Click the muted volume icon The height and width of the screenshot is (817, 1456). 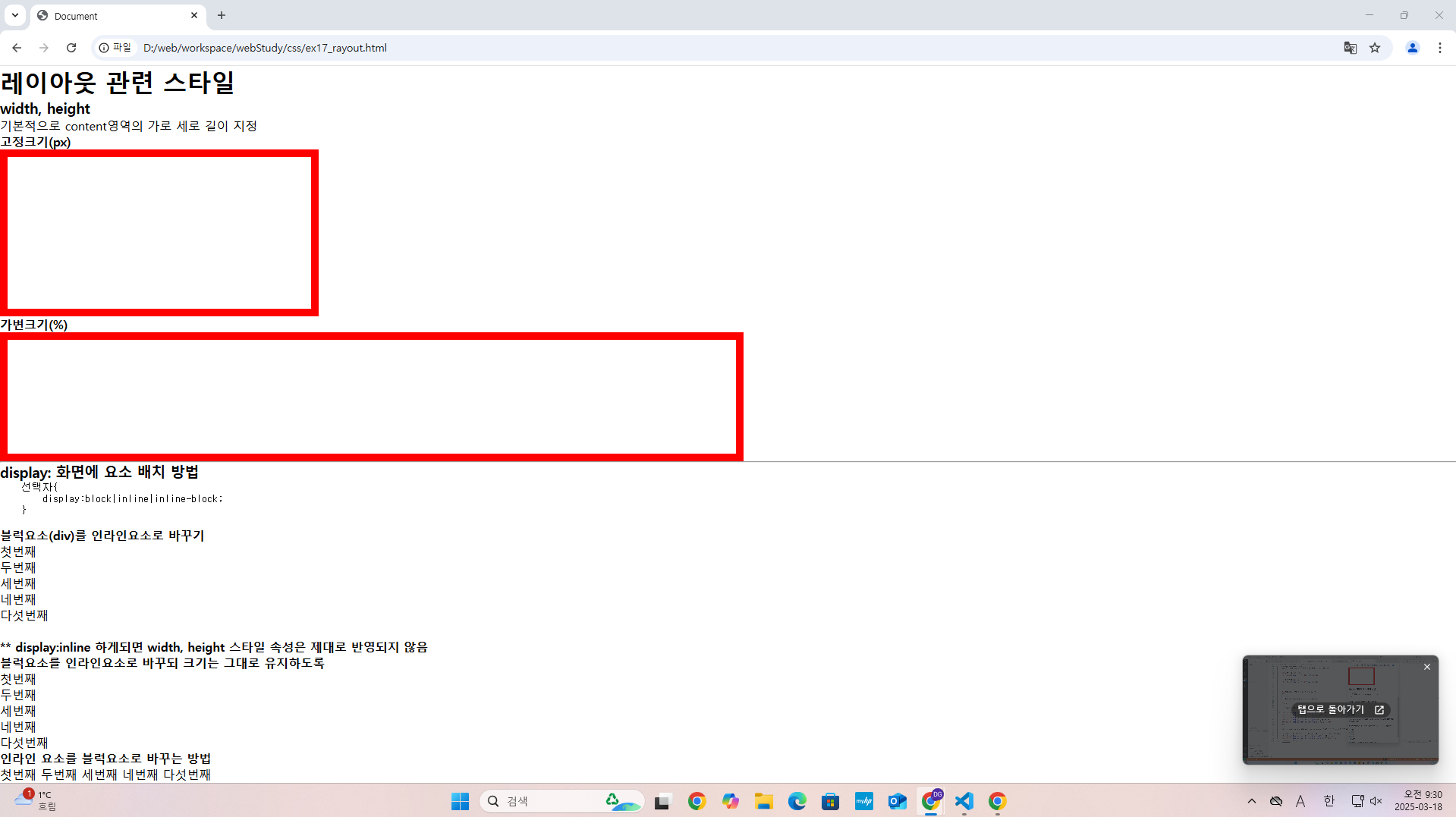pos(1376,801)
